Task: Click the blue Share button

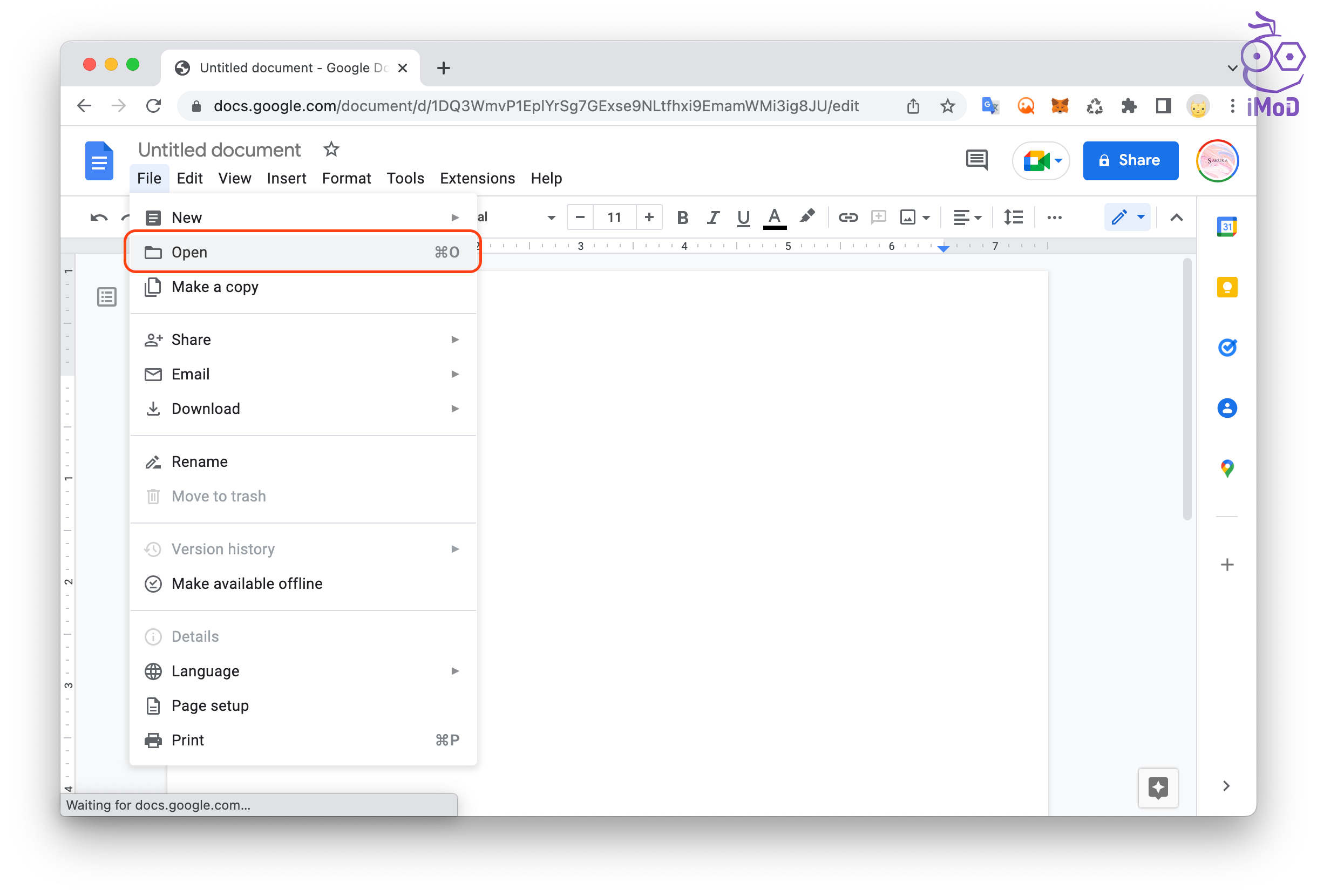Action: click(1130, 160)
